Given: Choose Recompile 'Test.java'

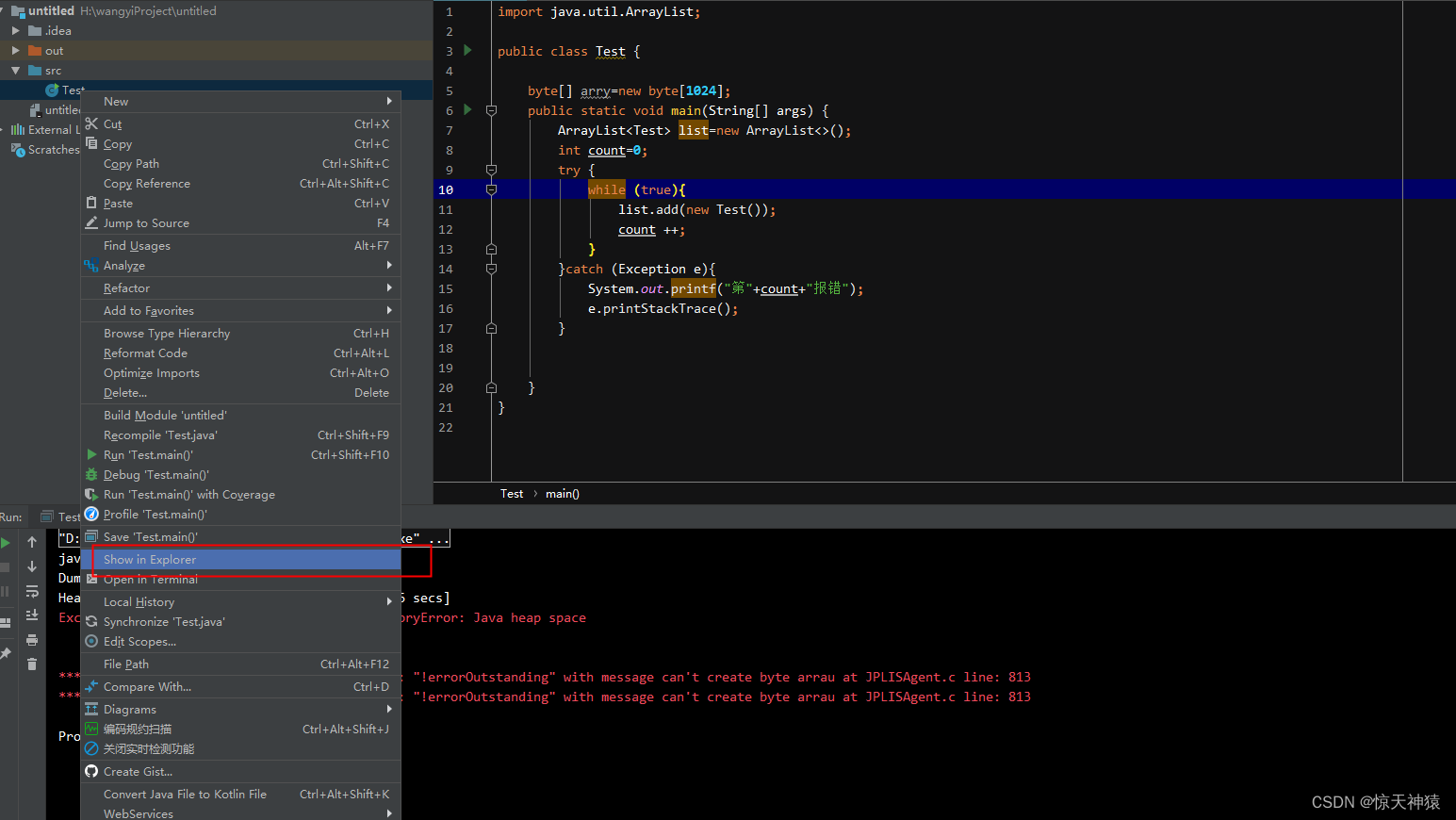Looking at the screenshot, I should click(x=240, y=435).
